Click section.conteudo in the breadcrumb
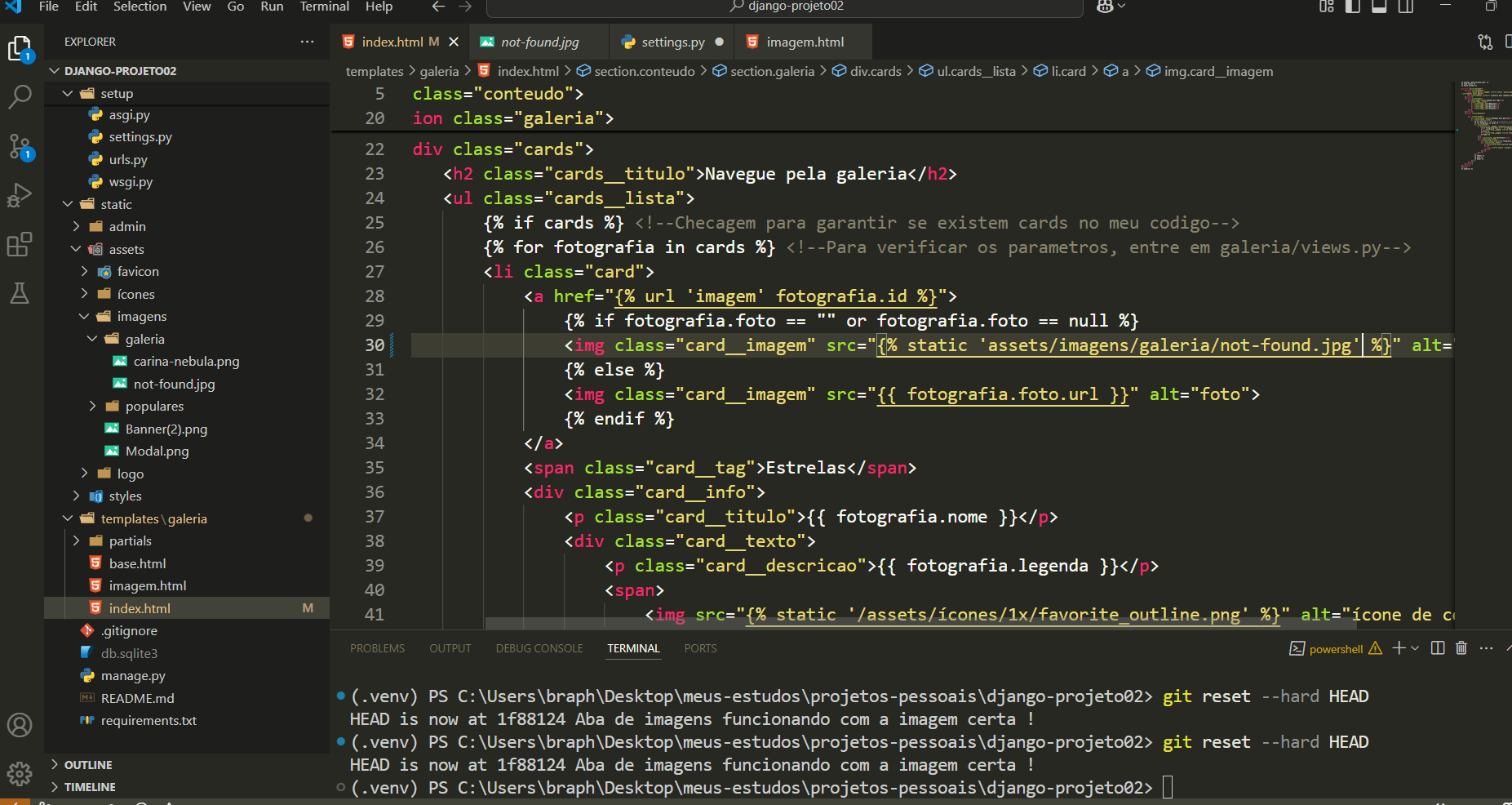 636,71
